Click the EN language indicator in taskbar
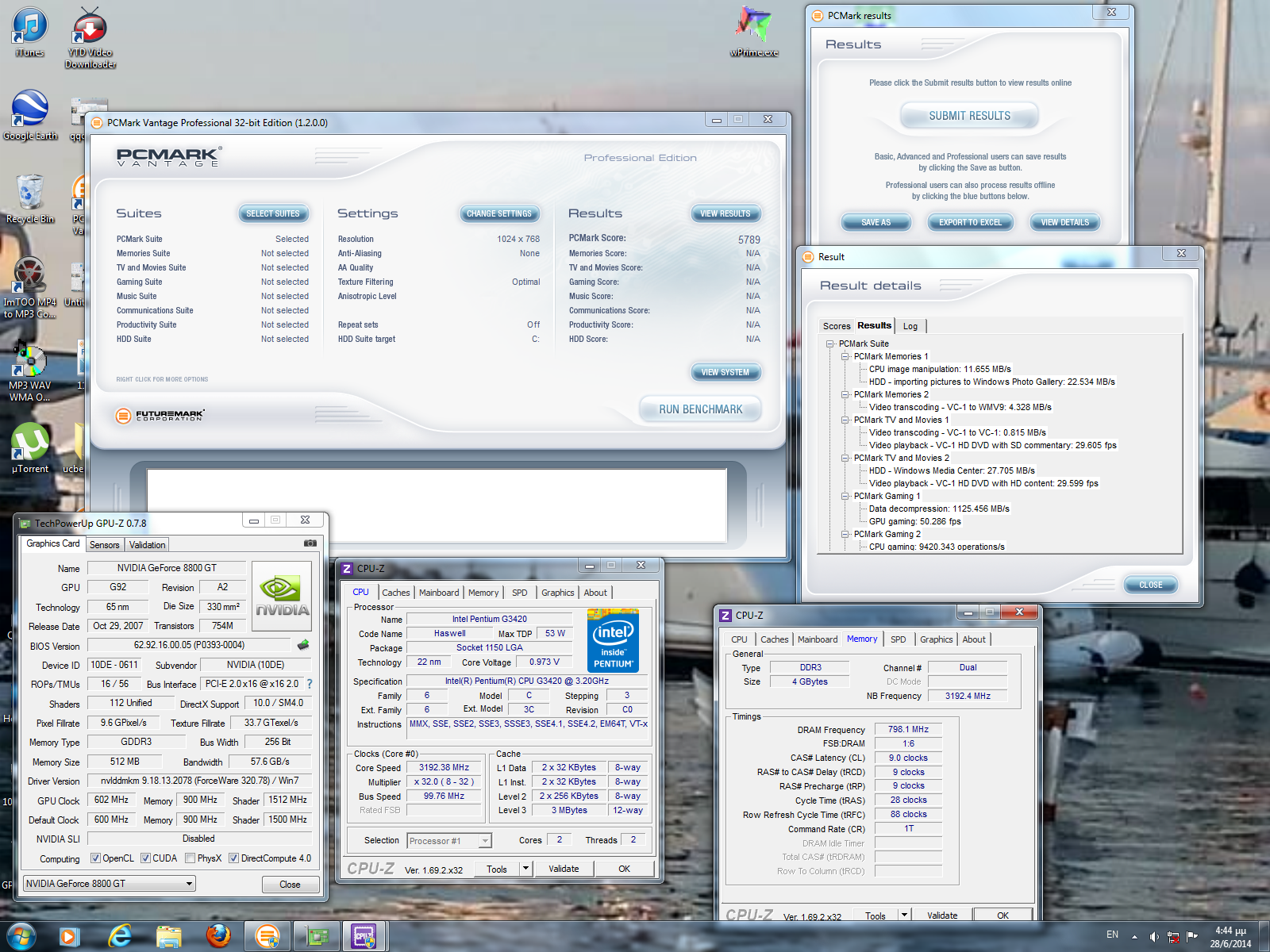1270x952 pixels. click(1112, 935)
